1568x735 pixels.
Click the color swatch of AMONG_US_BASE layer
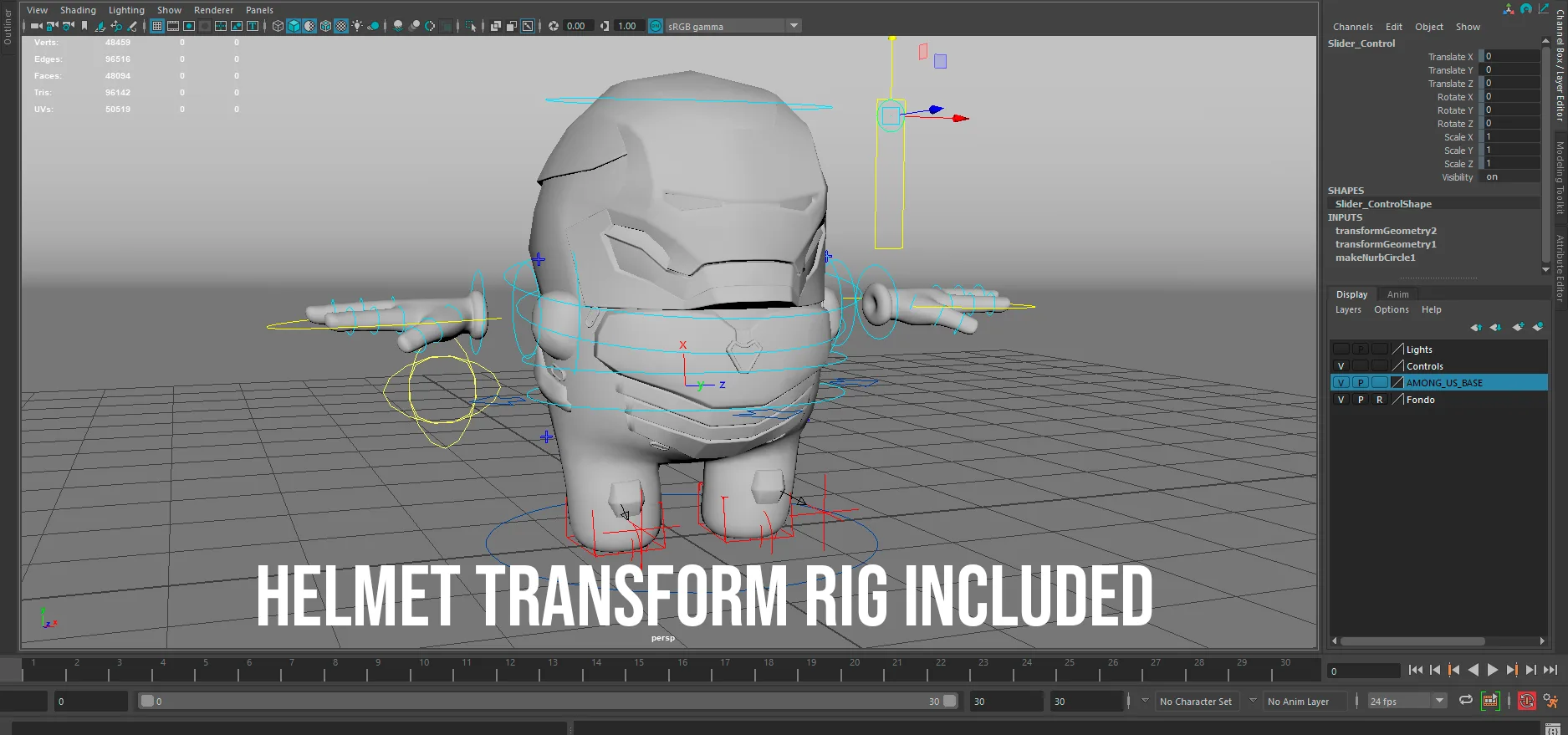(x=1397, y=383)
